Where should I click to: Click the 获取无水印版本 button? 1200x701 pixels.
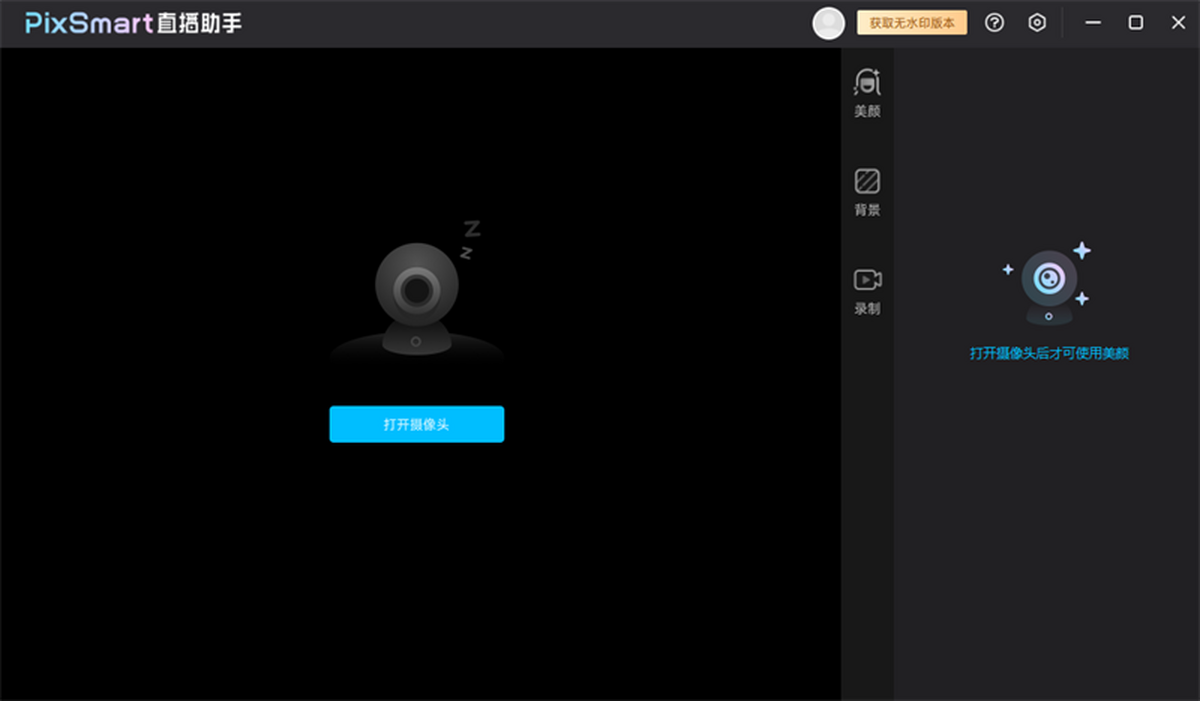point(911,21)
